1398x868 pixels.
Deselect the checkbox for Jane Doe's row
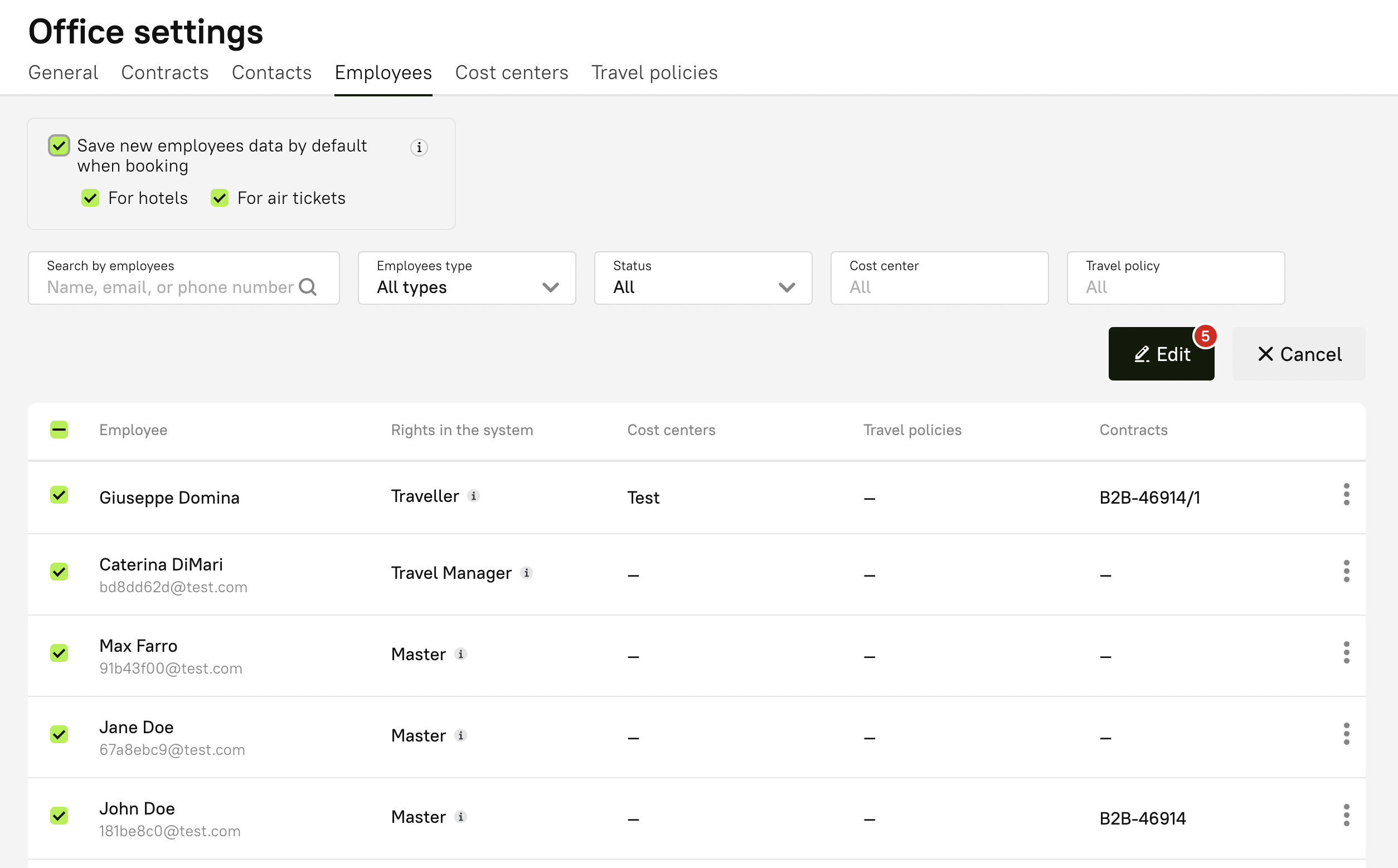click(59, 734)
